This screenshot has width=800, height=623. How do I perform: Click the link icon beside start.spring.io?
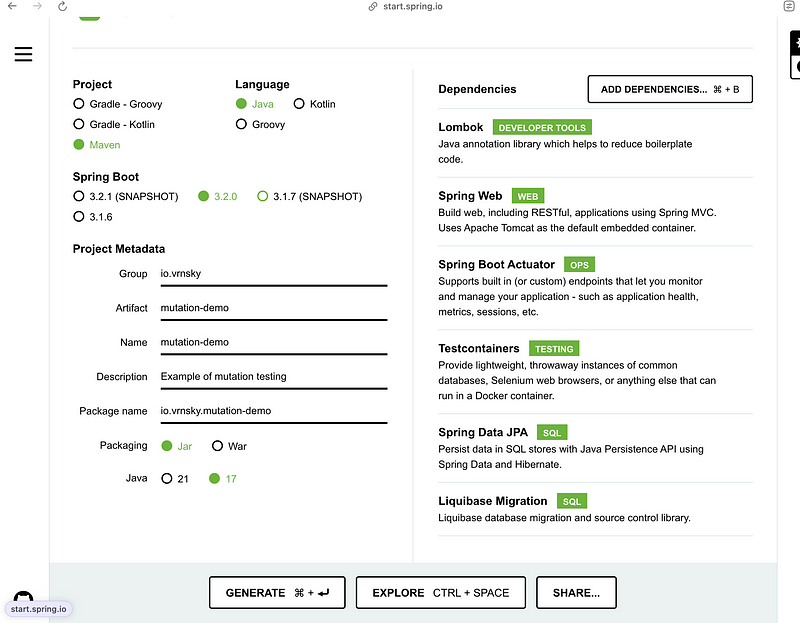pyautogui.click(x=373, y=6)
